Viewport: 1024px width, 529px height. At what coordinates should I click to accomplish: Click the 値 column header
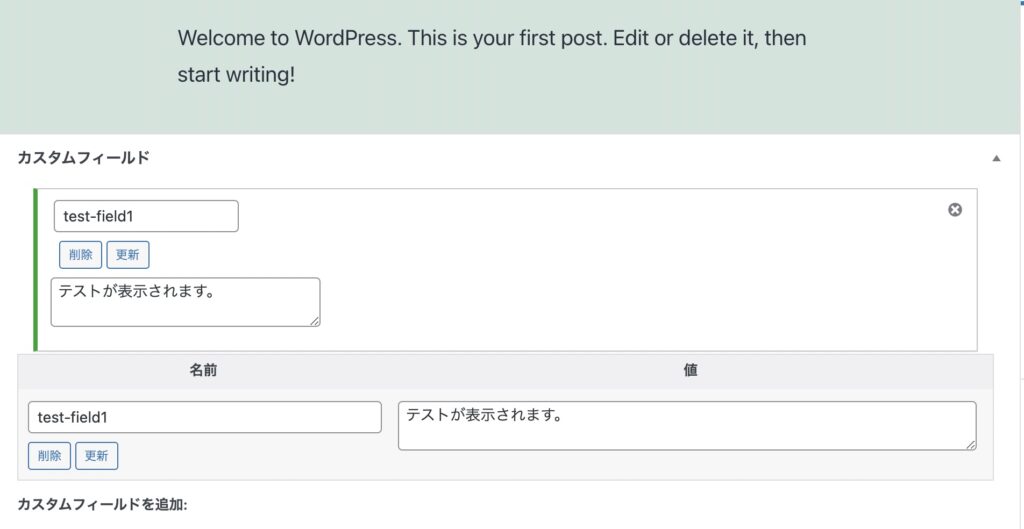690,370
